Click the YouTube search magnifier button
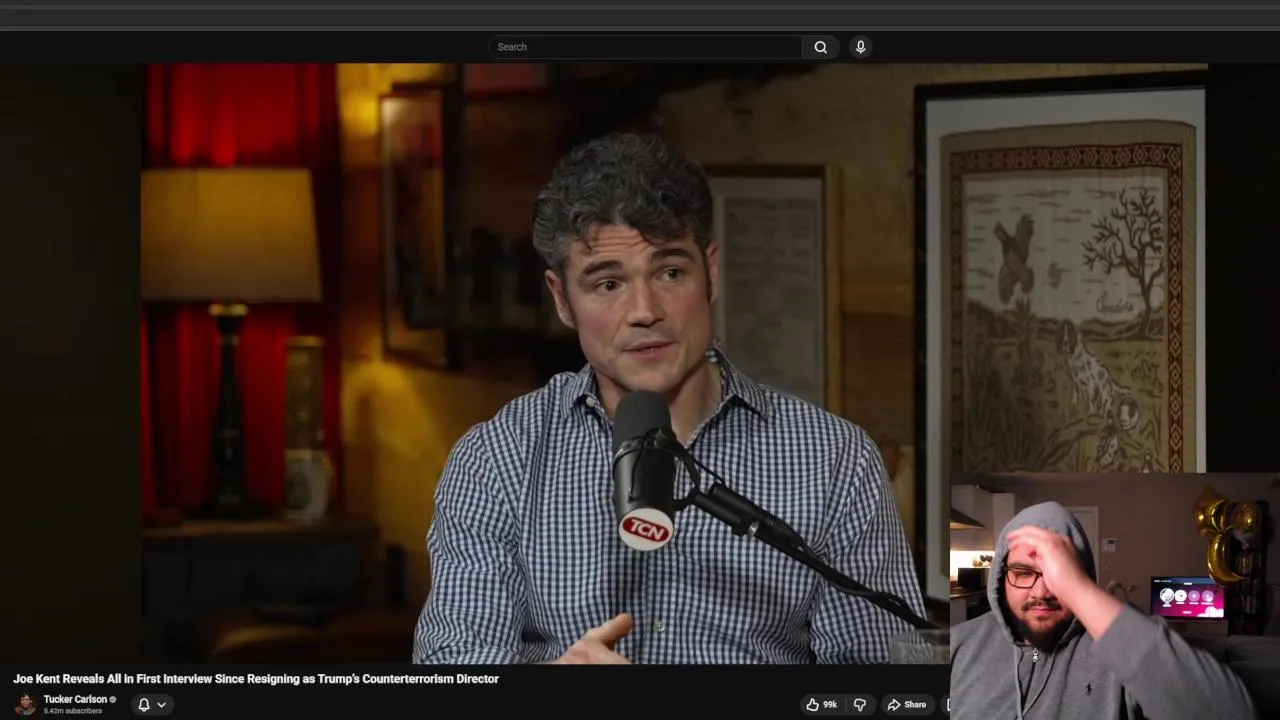 tap(820, 47)
